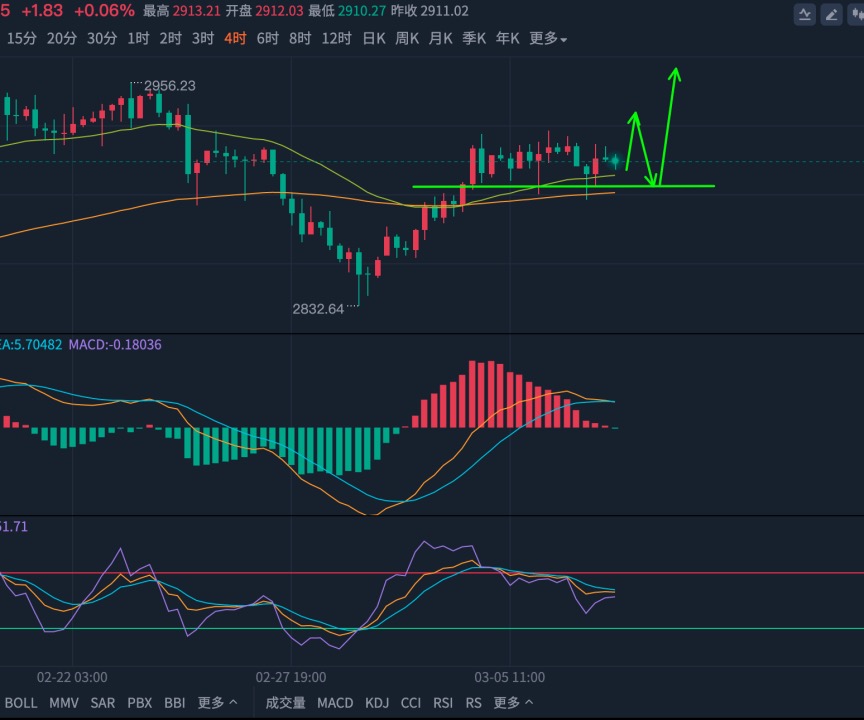The height and width of the screenshot is (720, 864).
Task: Expand the 更多 timeframe dropdown
Action: coord(548,38)
